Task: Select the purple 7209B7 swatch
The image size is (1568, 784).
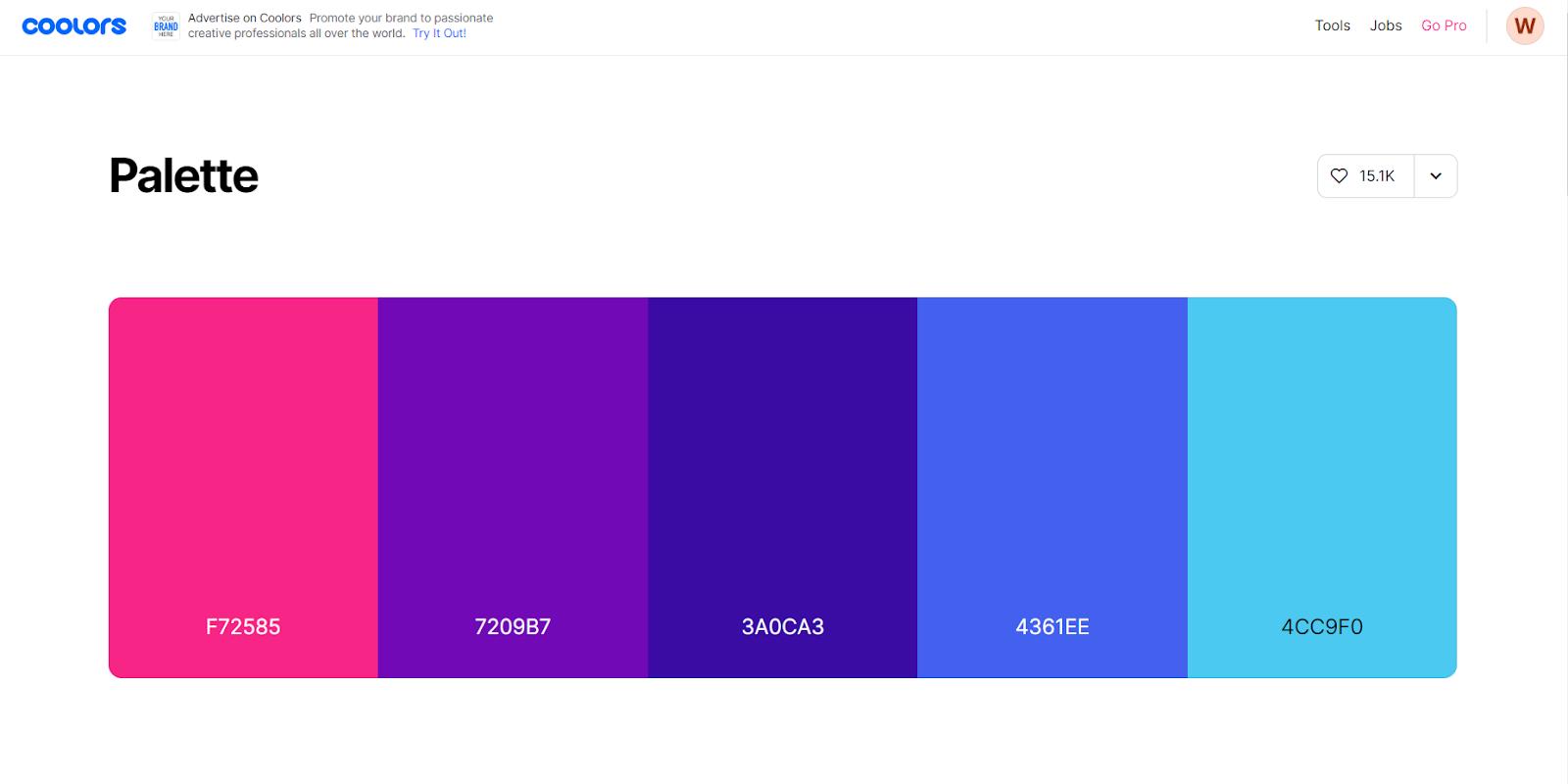Action: pyautogui.click(x=513, y=487)
